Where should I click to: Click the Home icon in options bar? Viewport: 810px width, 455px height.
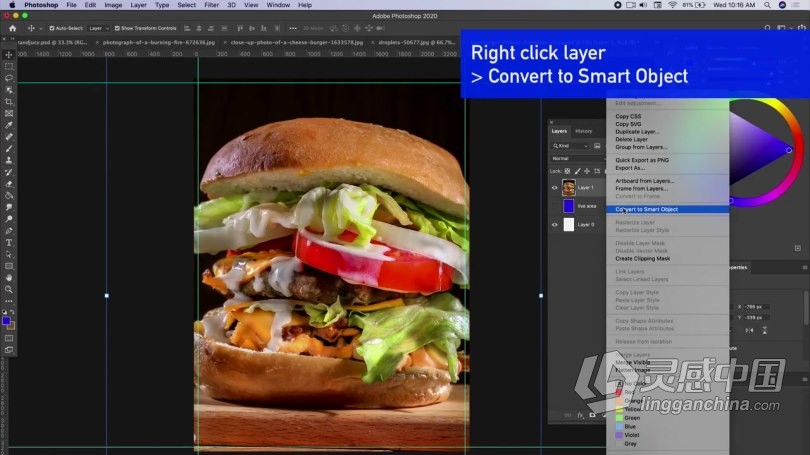point(10,28)
